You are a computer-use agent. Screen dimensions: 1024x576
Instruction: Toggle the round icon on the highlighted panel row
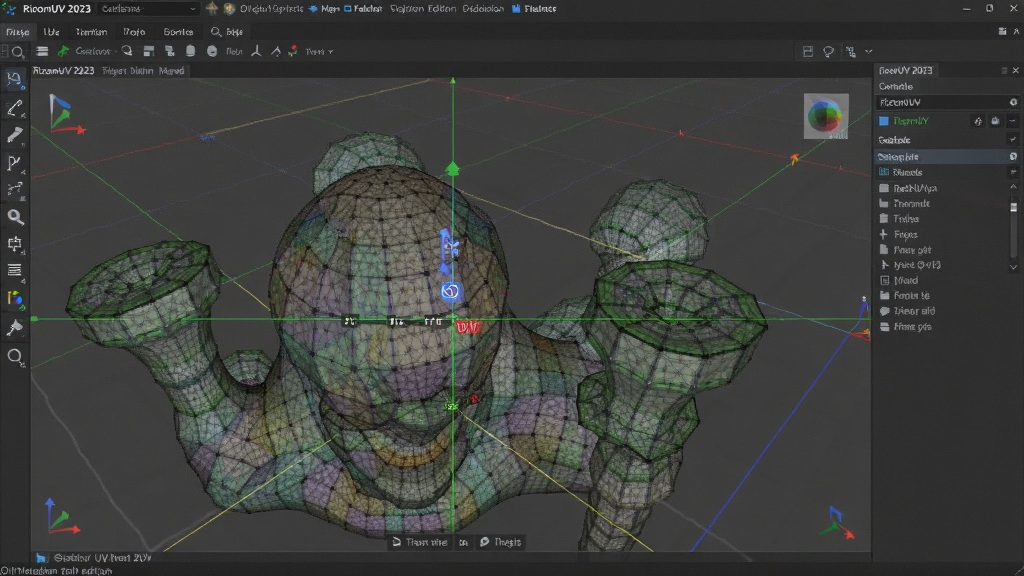point(1013,157)
